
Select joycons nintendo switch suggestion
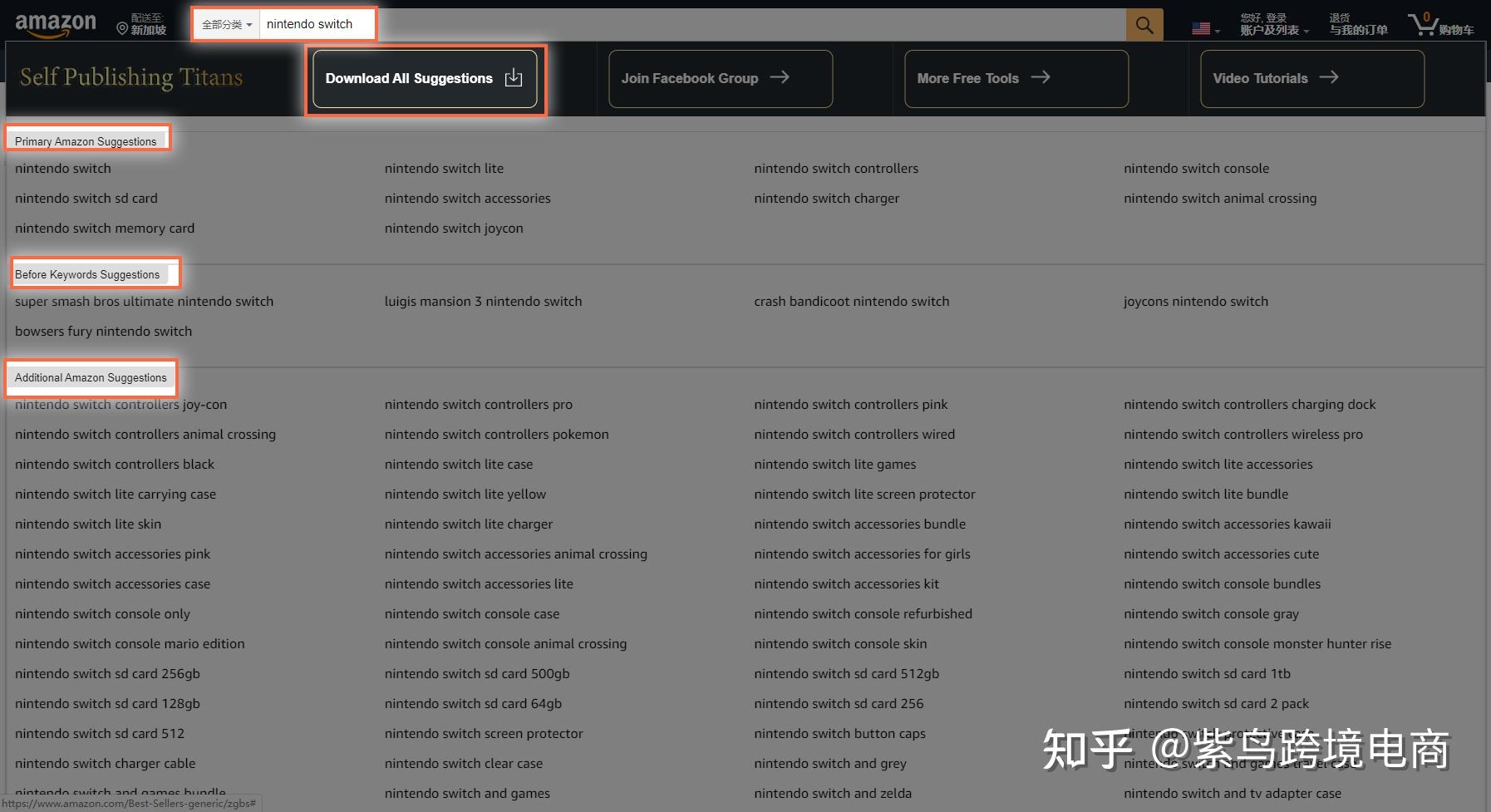point(1196,301)
